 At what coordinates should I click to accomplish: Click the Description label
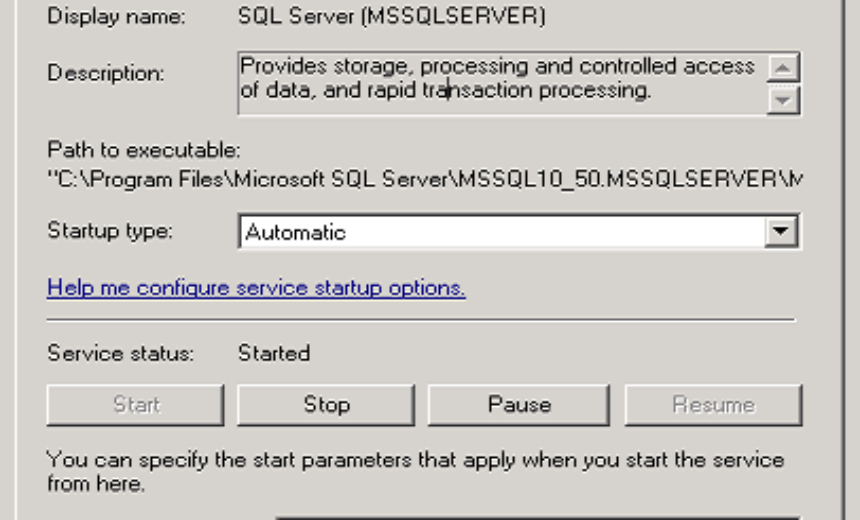pos(106,73)
